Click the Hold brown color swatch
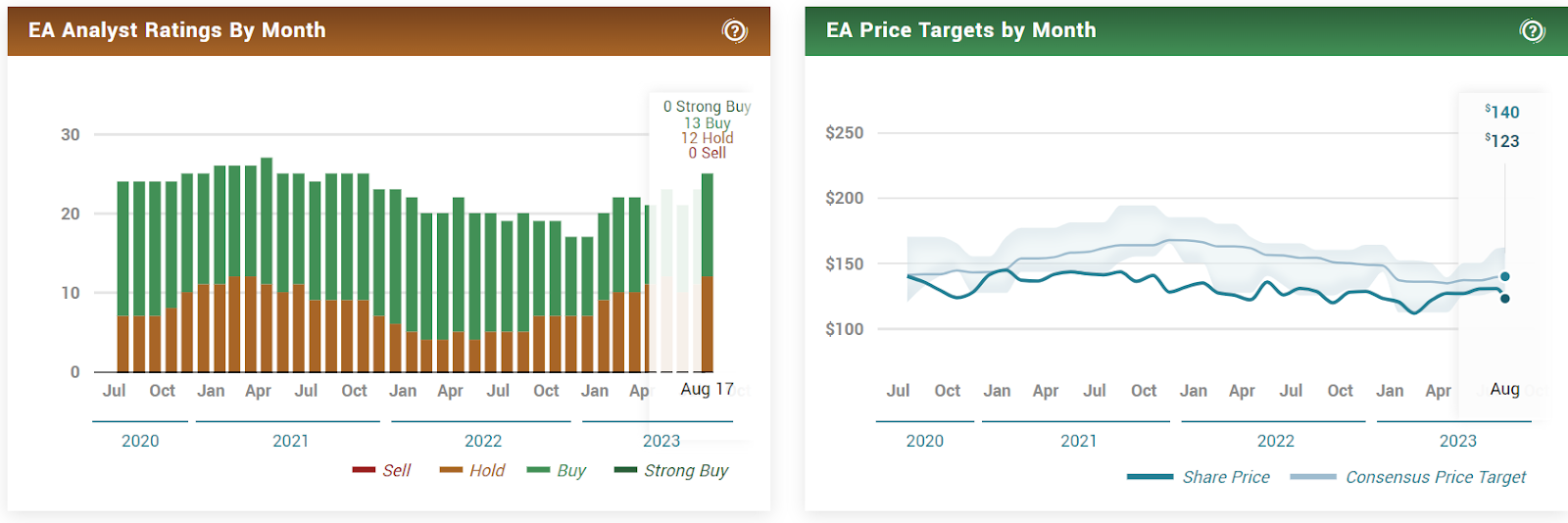Viewport: 1568px width, 523px height. 451,470
